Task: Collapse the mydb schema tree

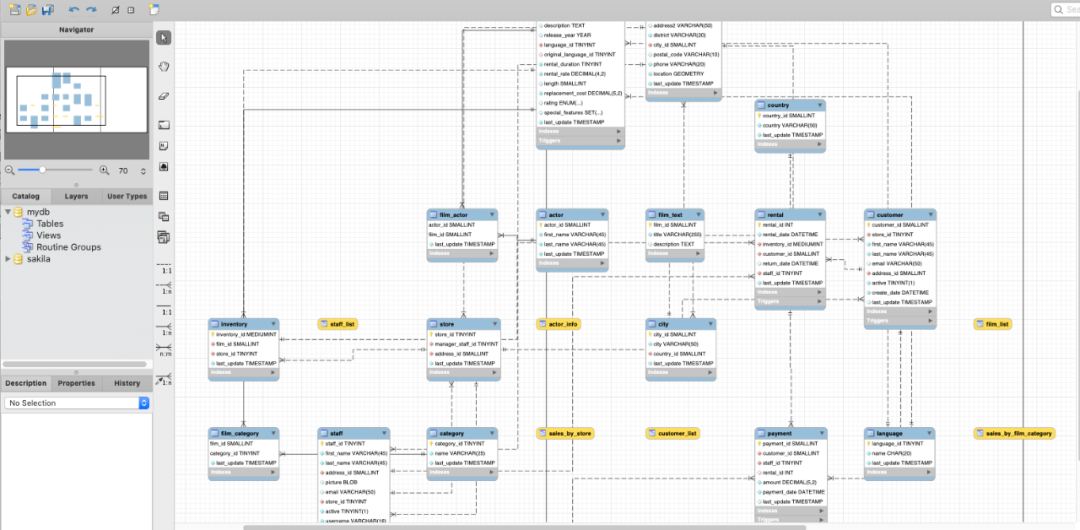Action: pyautogui.click(x=8, y=213)
